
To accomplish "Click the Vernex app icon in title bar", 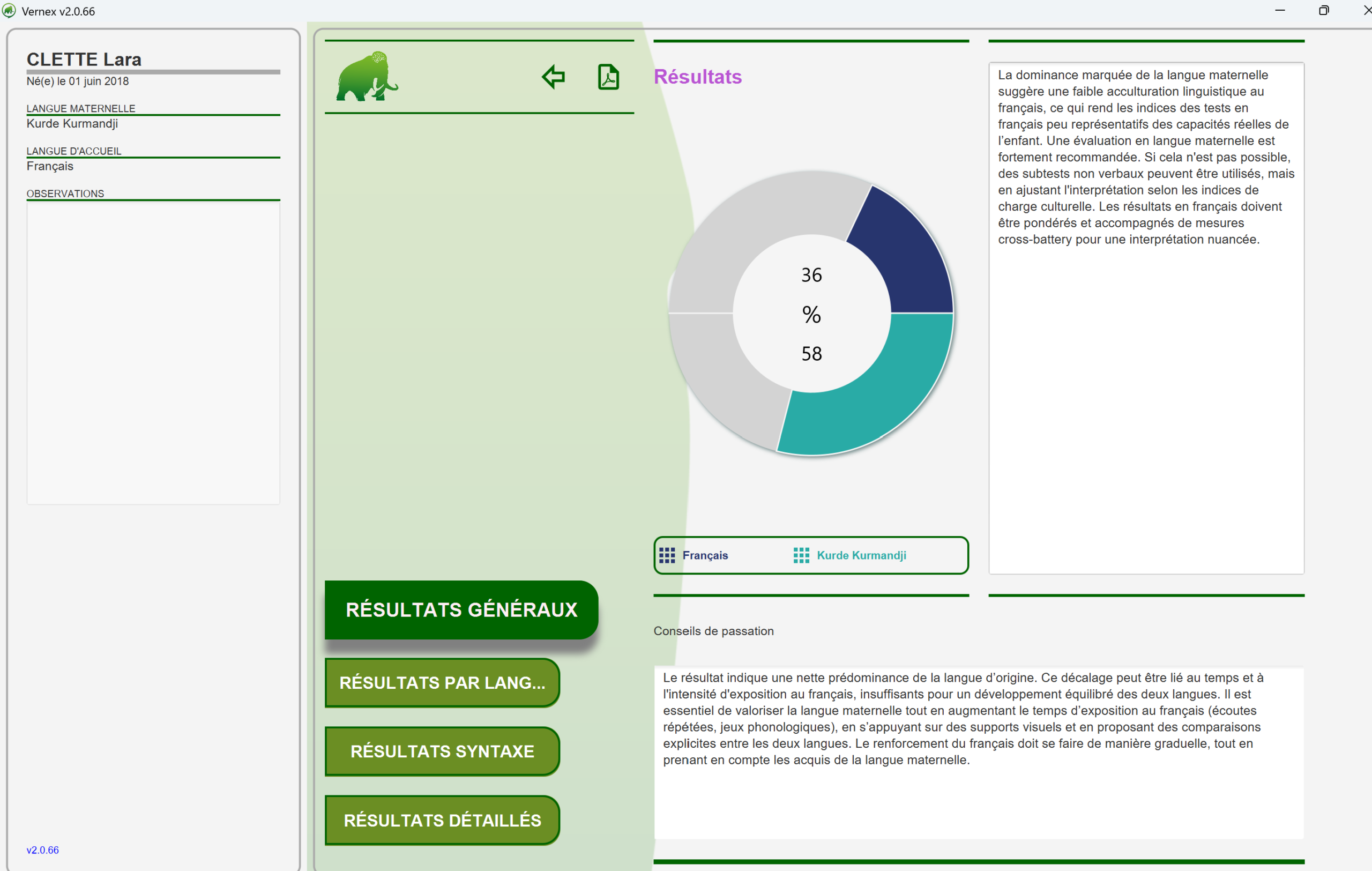I will (x=9, y=11).
